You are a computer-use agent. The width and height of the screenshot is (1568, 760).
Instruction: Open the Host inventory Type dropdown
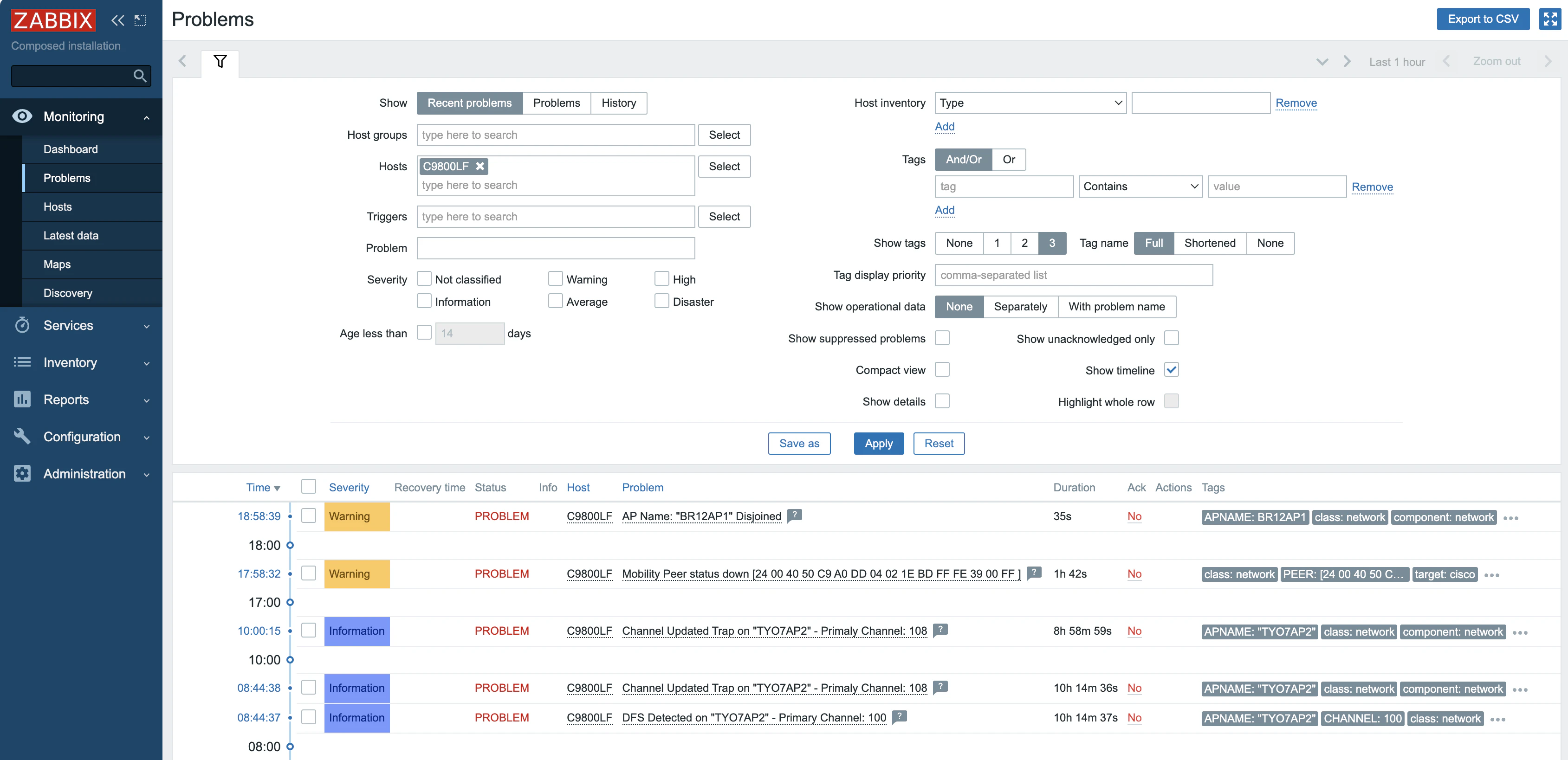pyautogui.click(x=1030, y=103)
